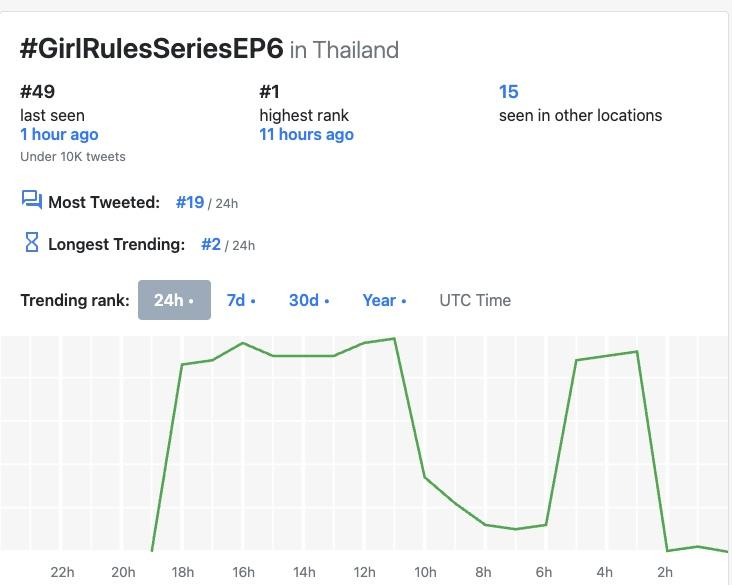Click the 18h label on the time axis

(183, 572)
